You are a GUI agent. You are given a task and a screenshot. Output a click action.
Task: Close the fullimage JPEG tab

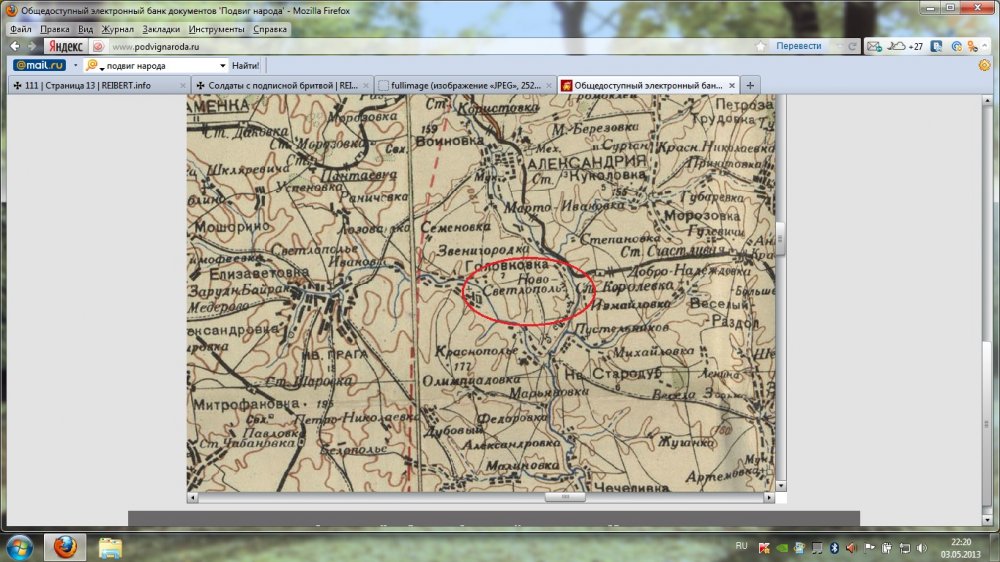pos(548,85)
